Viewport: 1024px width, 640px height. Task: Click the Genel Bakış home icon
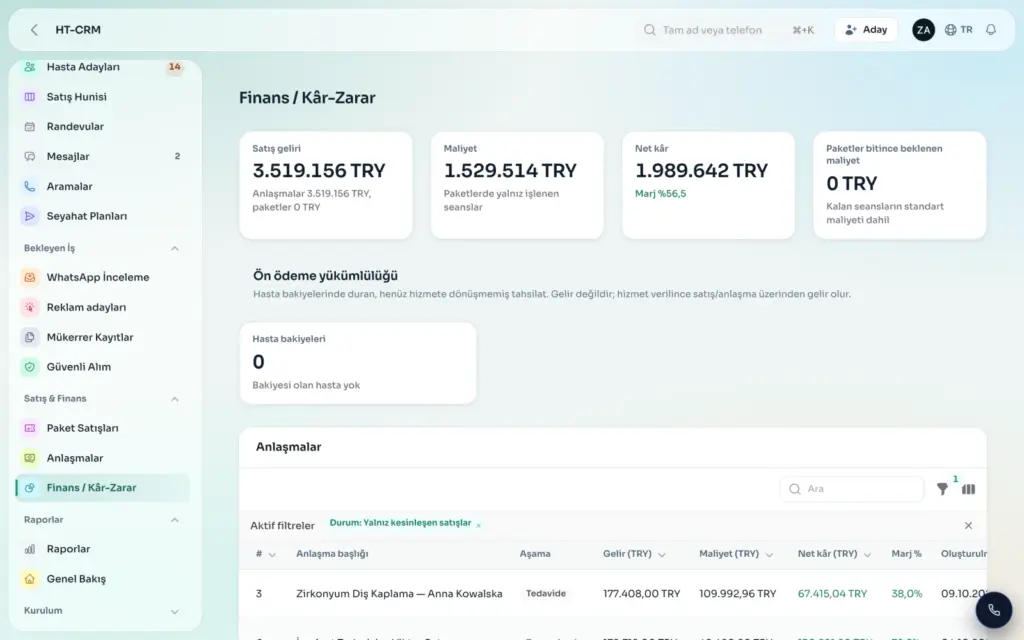click(29, 579)
